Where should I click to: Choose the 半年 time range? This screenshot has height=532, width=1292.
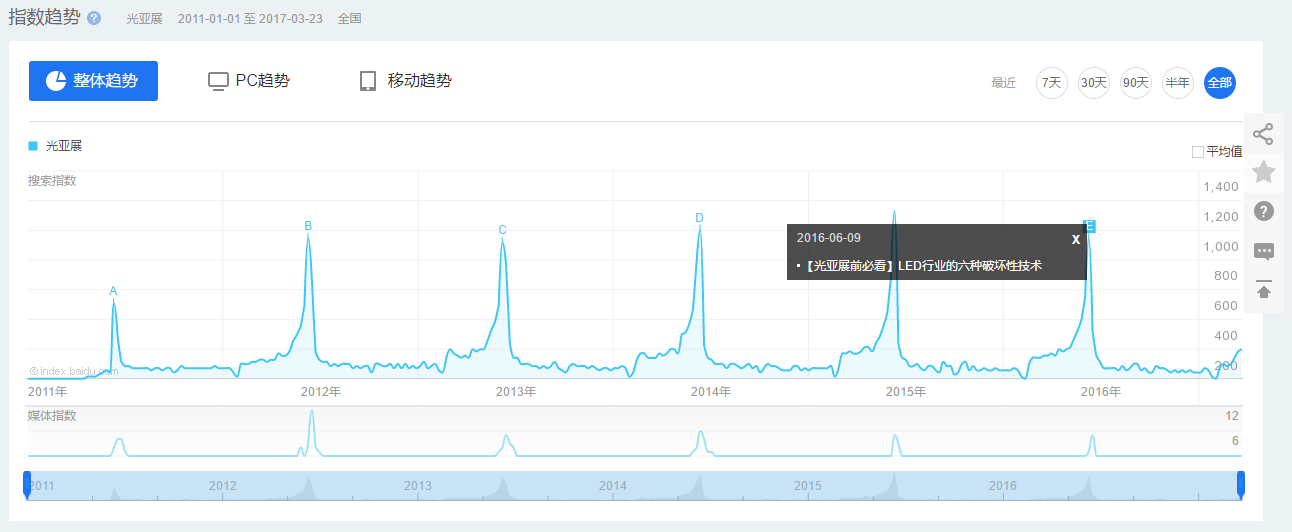click(x=1177, y=83)
